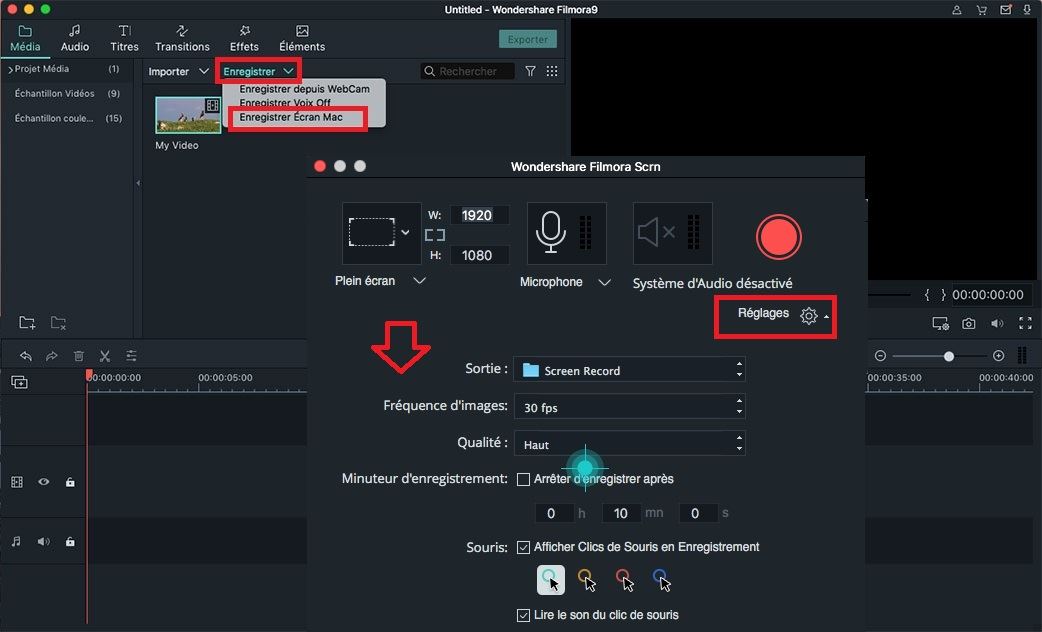Switch to the Audio tab
This screenshot has width=1042, height=632.
coord(74,39)
